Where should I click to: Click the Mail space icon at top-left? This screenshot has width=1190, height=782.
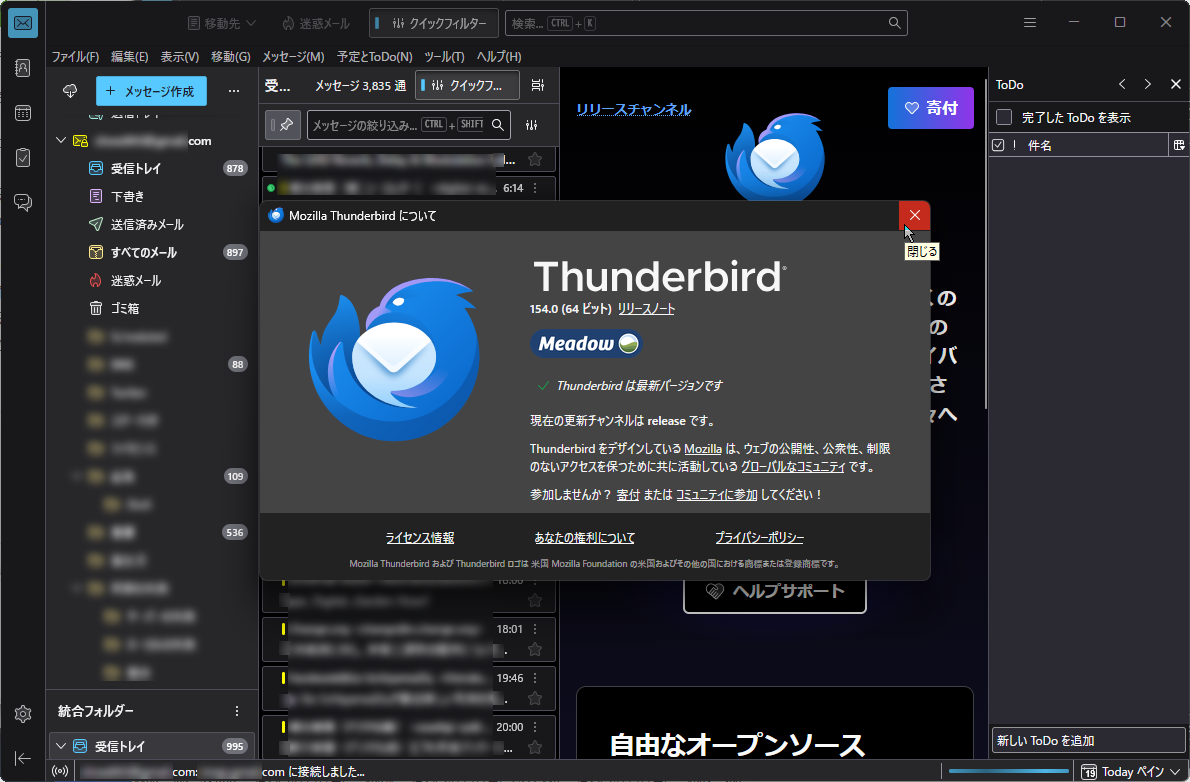point(23,24)
